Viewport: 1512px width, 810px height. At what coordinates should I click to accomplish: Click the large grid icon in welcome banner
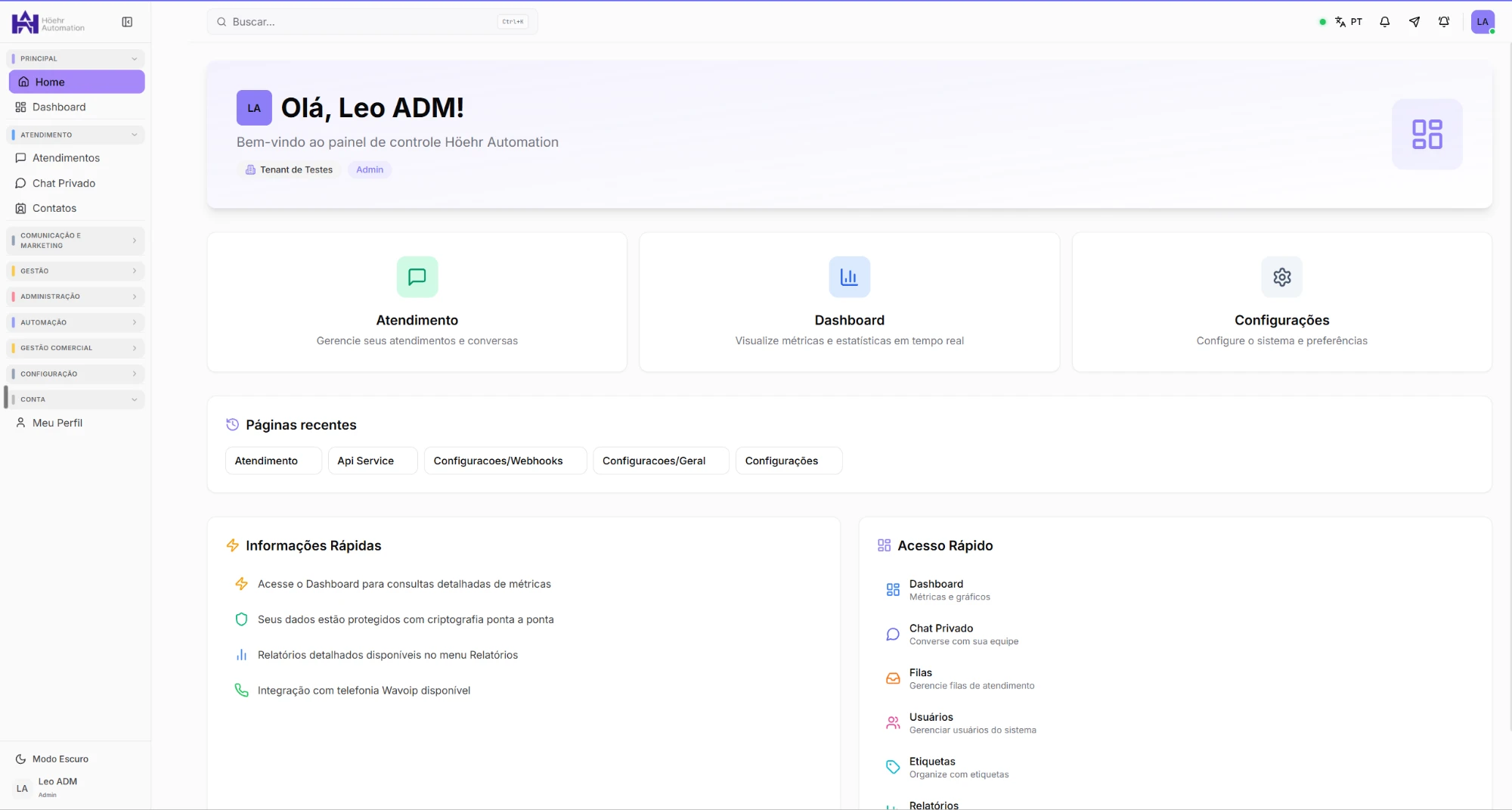(1427, 134)
